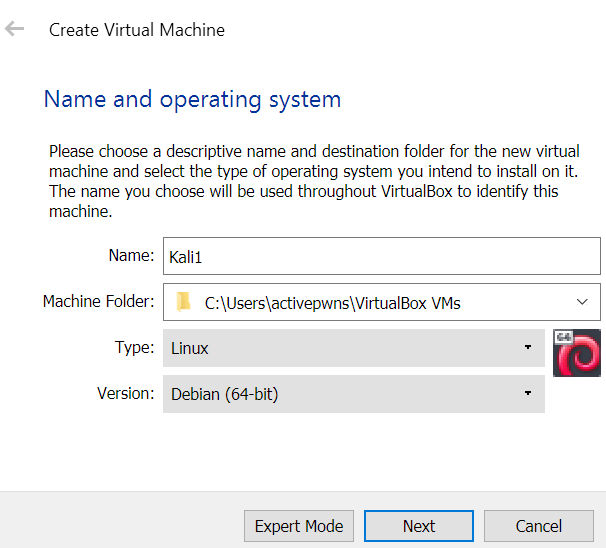Click the Name and operating system heading
606x548 pixels.
192,100
